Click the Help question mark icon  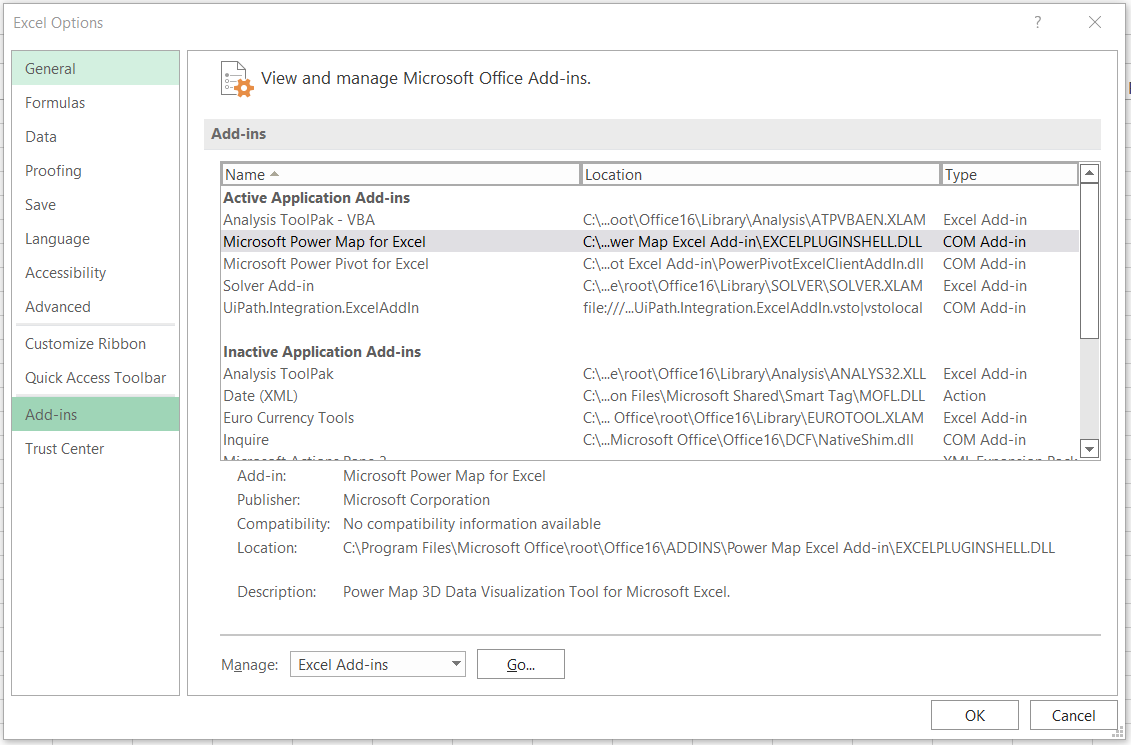tap(1038, 22)
